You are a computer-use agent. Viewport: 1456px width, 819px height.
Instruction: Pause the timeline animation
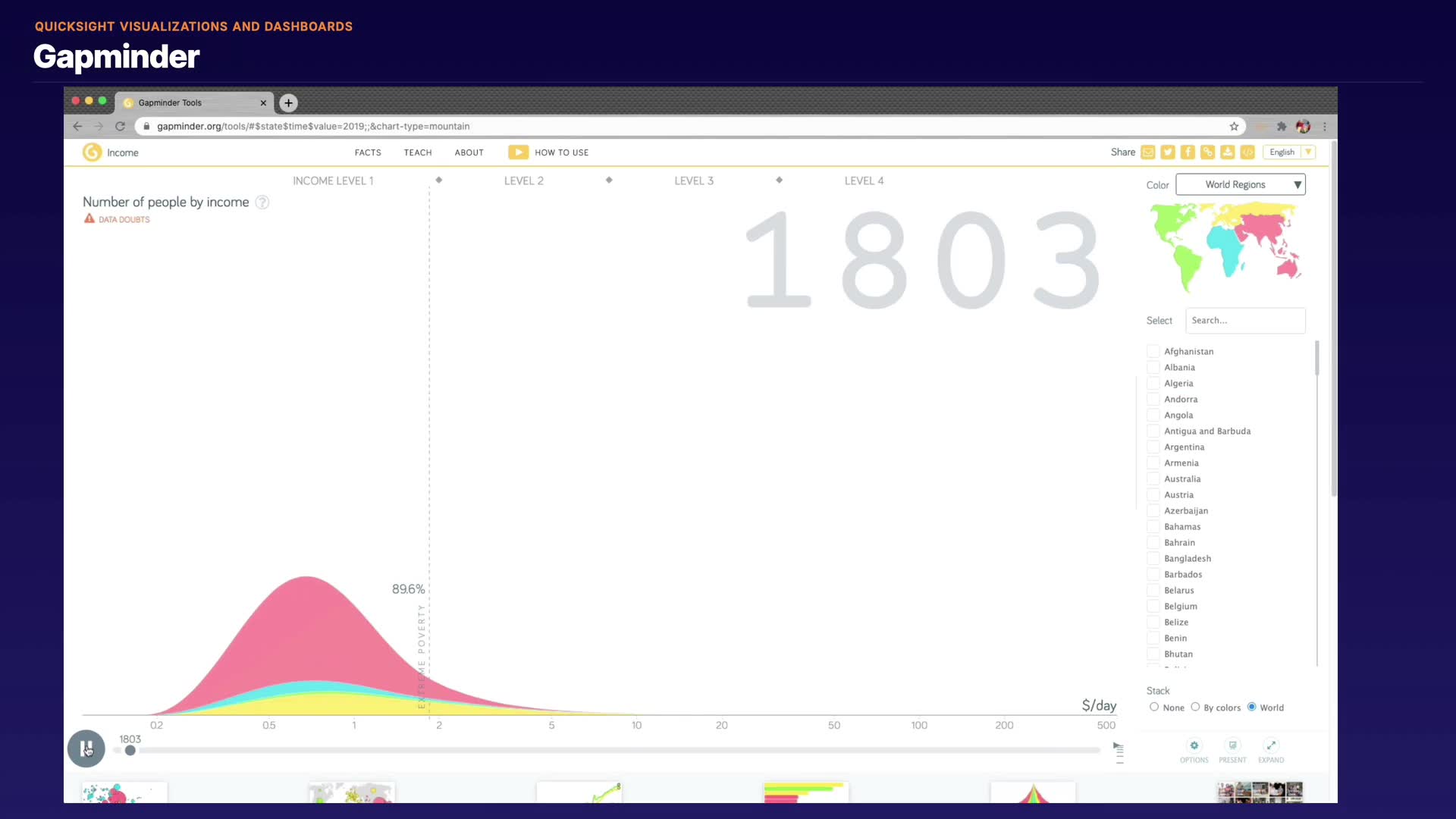coord(86,748)
